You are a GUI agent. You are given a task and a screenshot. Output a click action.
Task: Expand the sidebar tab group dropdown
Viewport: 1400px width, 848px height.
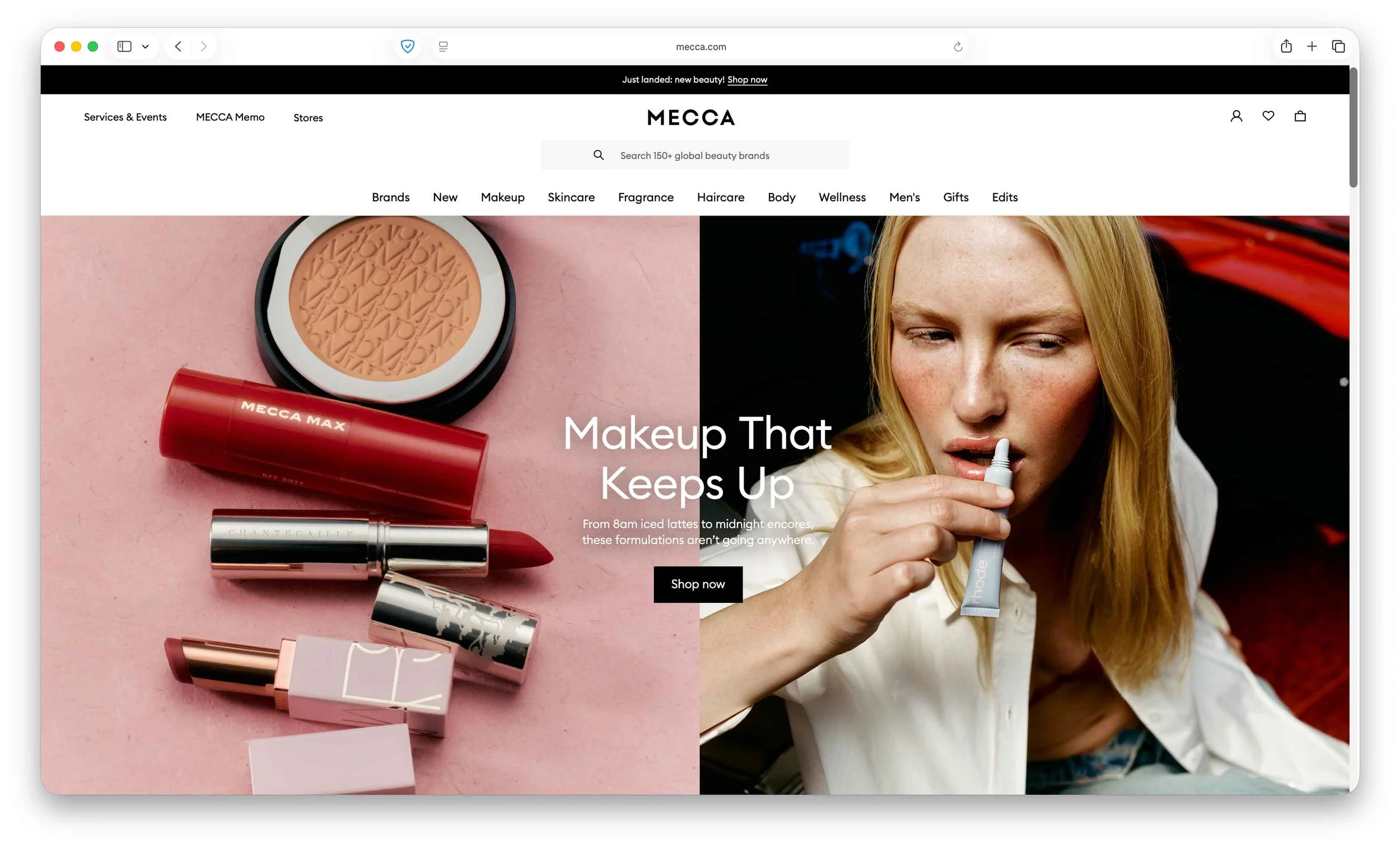pyautogui.click(x=146, y=46)
